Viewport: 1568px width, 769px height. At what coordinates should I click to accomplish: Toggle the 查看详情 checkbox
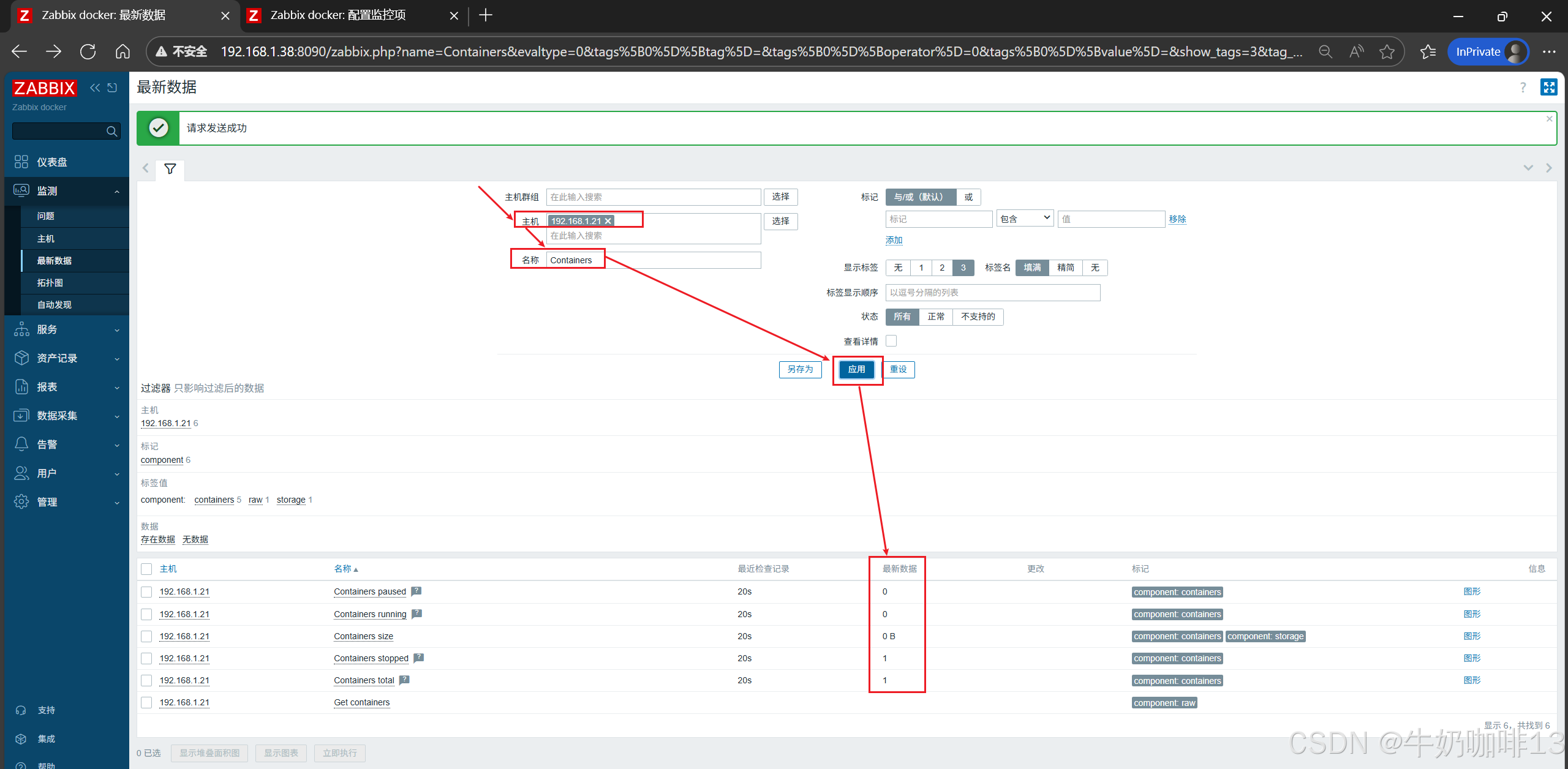[x=891, y=341]
